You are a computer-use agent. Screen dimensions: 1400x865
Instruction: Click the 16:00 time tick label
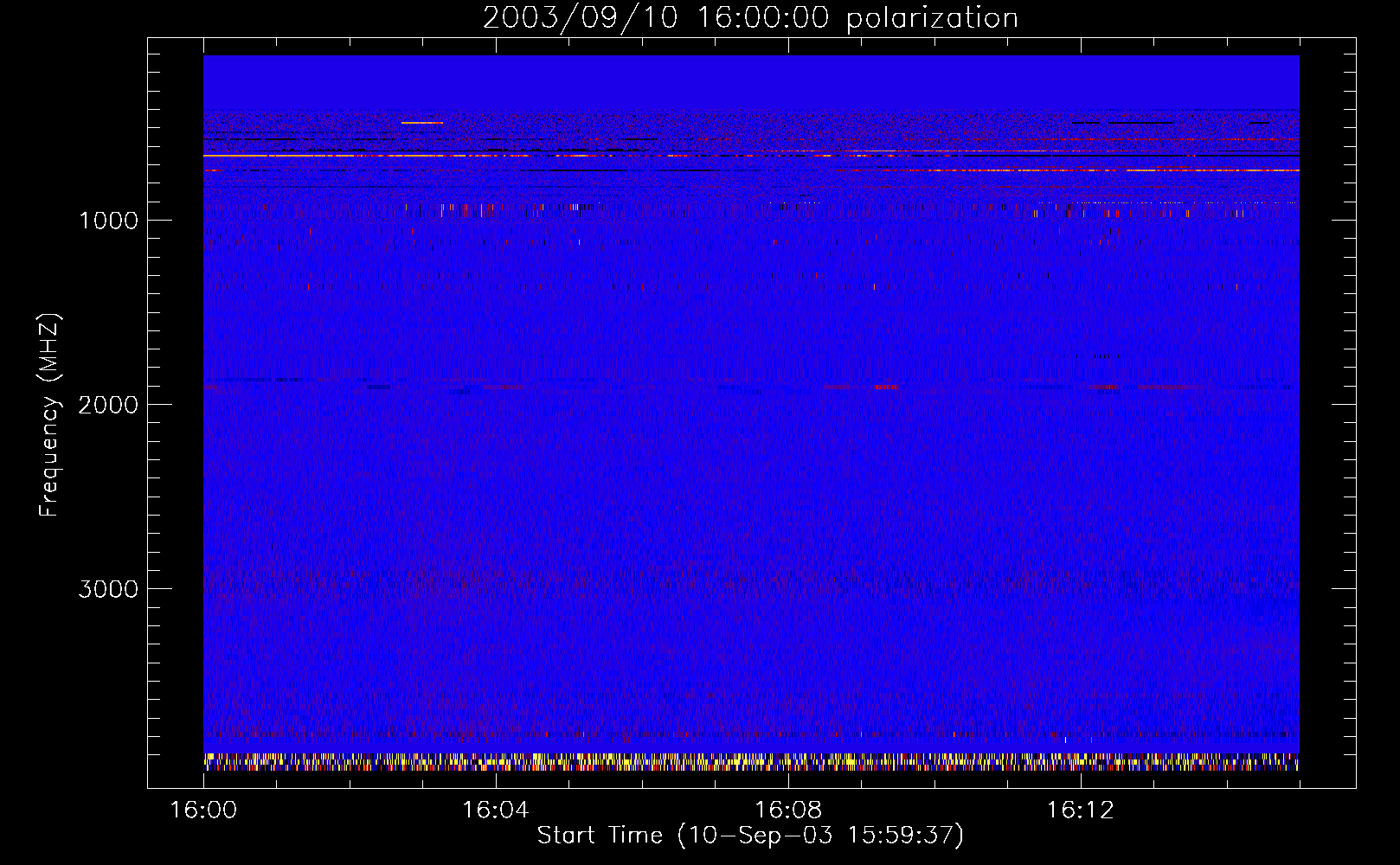203,811
